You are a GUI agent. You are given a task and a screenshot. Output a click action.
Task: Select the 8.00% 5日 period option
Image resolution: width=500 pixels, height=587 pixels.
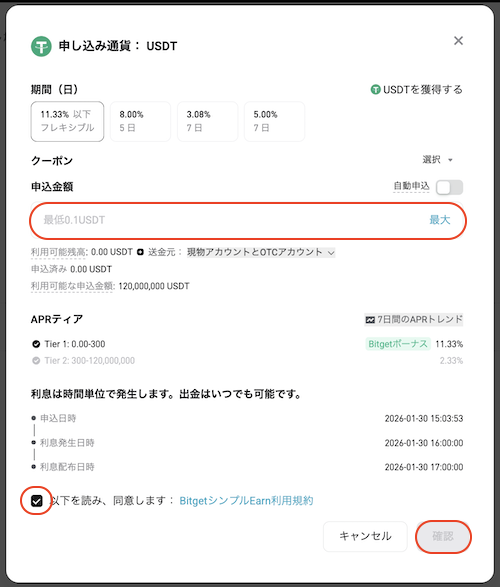pyautogui.click(x=140, y=121)
